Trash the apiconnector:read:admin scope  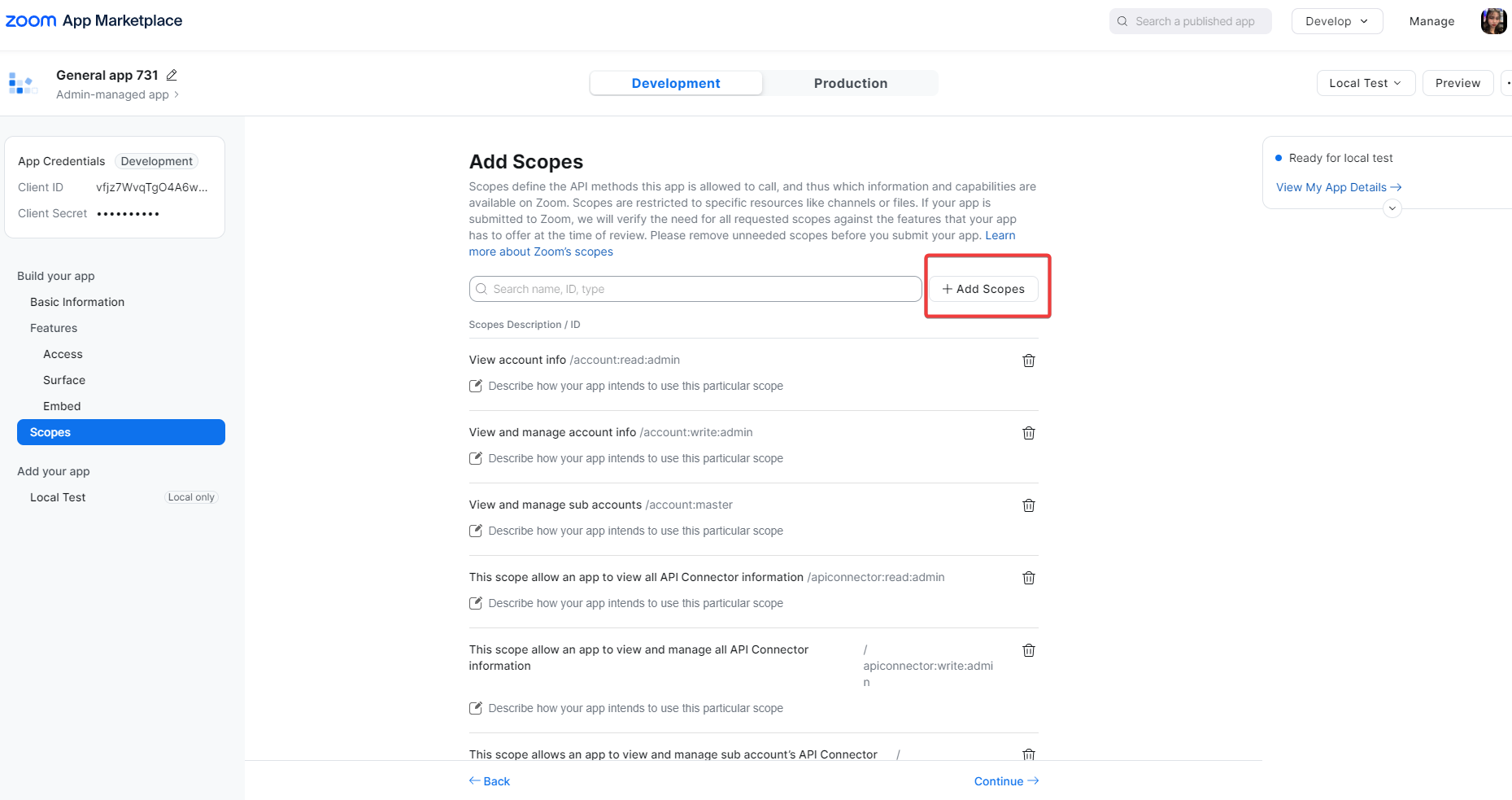1029,578
